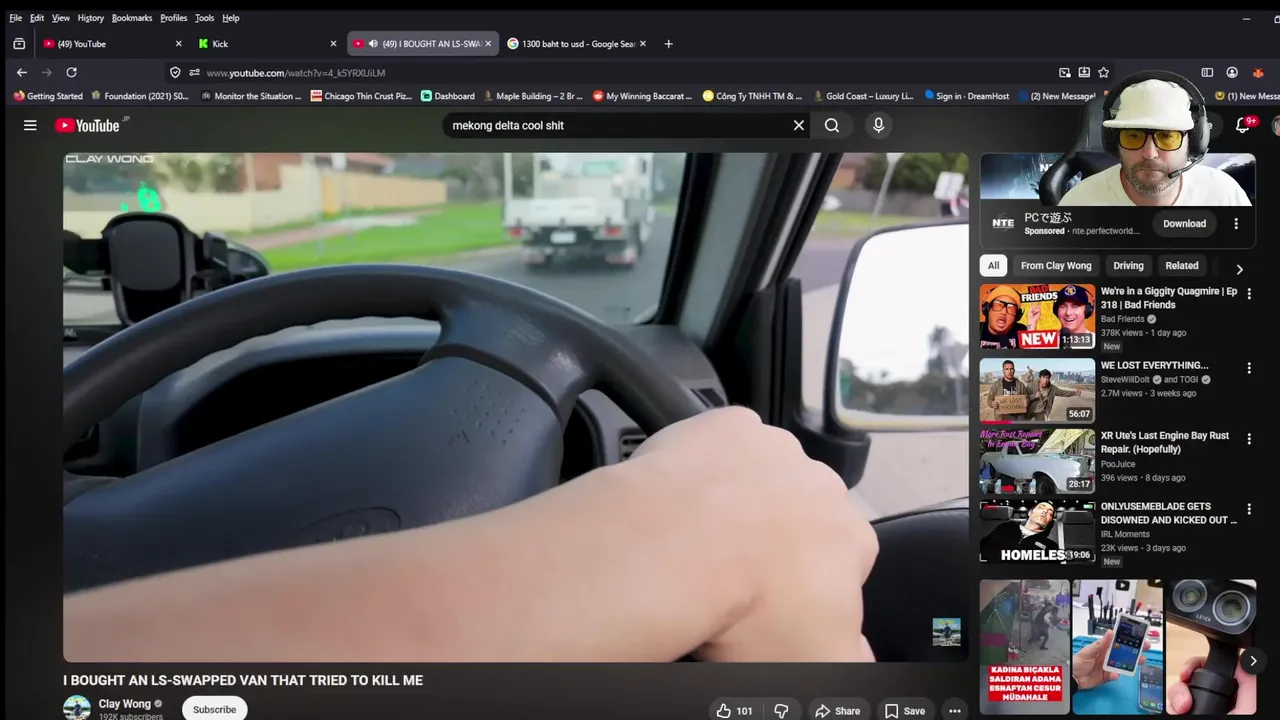1280x720 pixels.
Task: Click the search magnifier button
Action: (832, 125)
